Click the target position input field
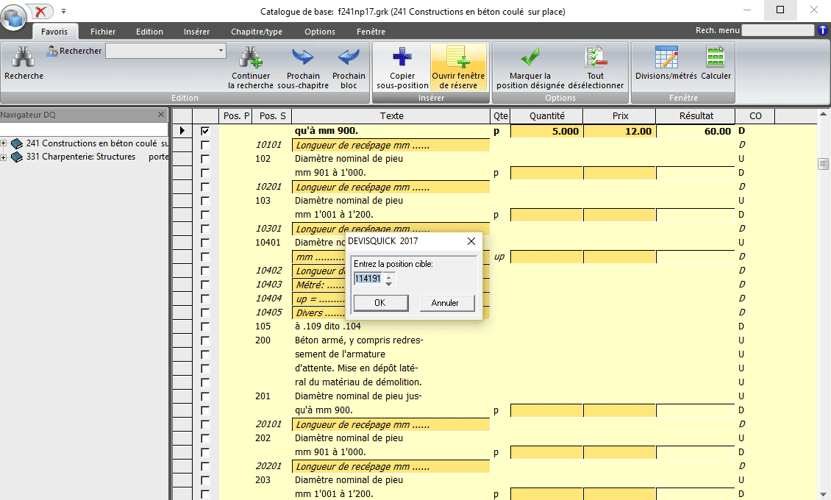Viewport: 831px width, 500px height. click(368, 279)
